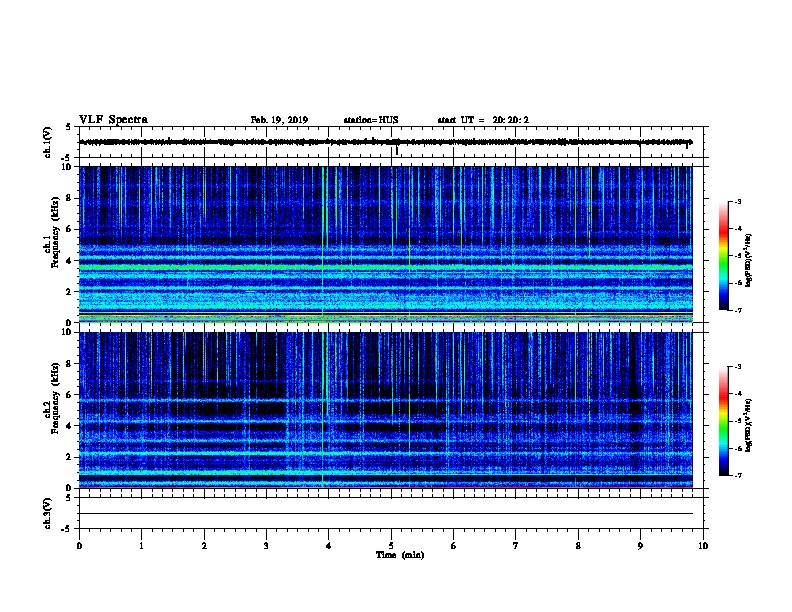
Task: Click the "VLF Spectra" plot title
Action: [113, 120]
